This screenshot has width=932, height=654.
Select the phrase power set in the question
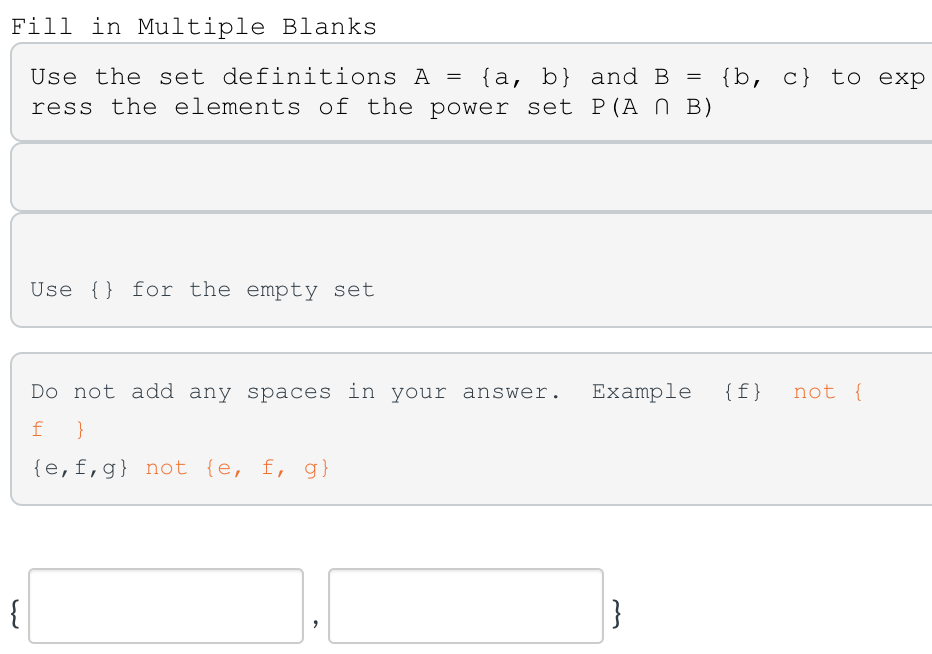coord(503,107)
